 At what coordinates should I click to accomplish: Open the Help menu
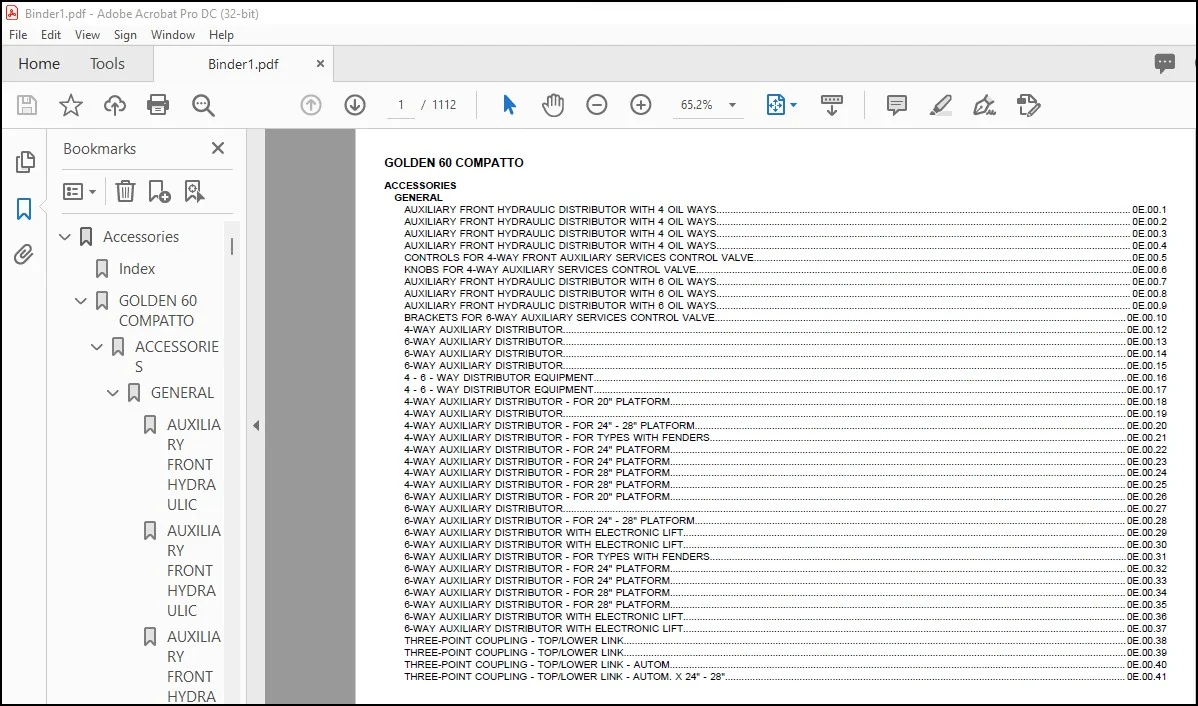[221, 34]
